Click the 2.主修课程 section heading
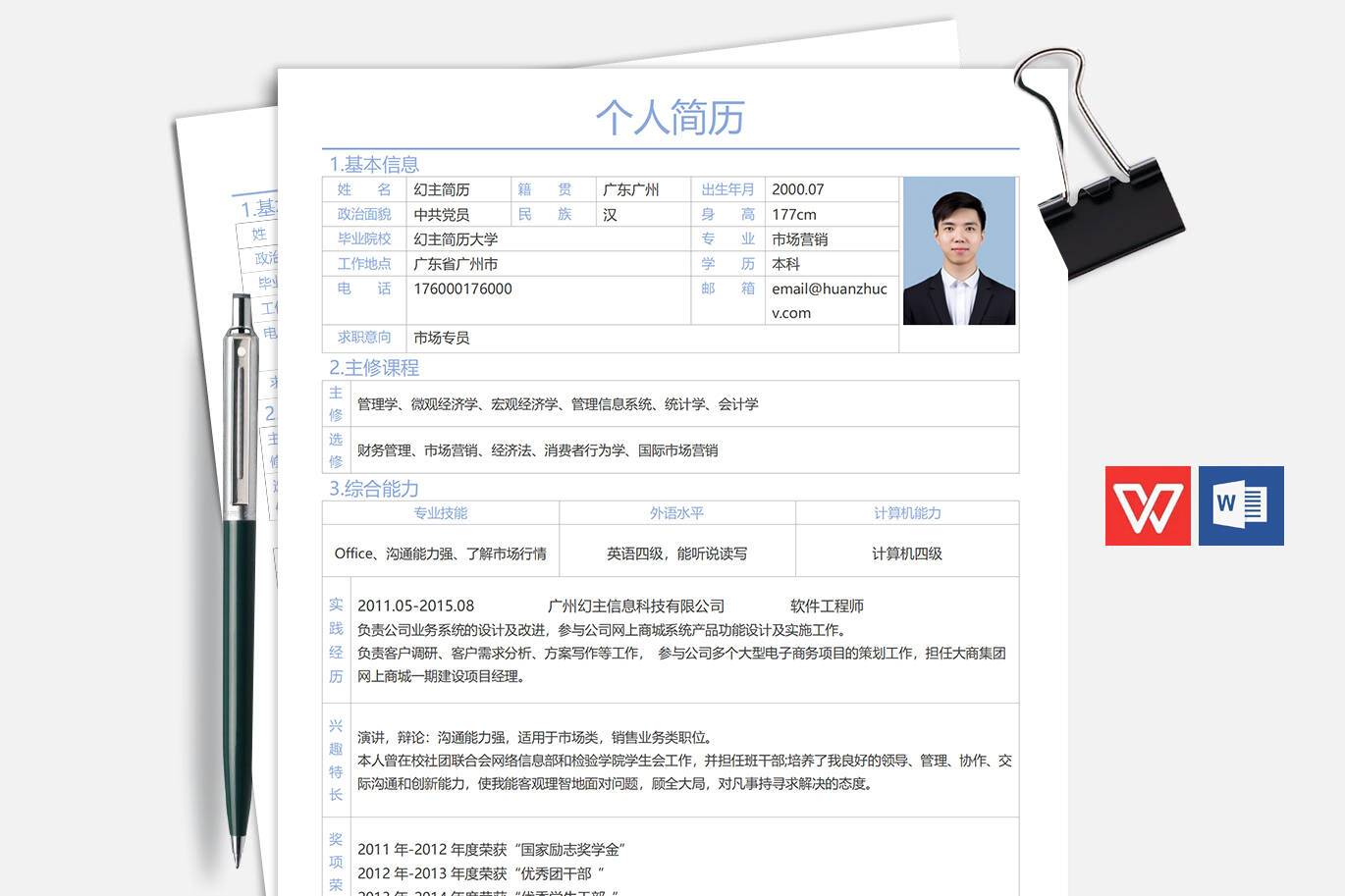 [x=374, y=368]
